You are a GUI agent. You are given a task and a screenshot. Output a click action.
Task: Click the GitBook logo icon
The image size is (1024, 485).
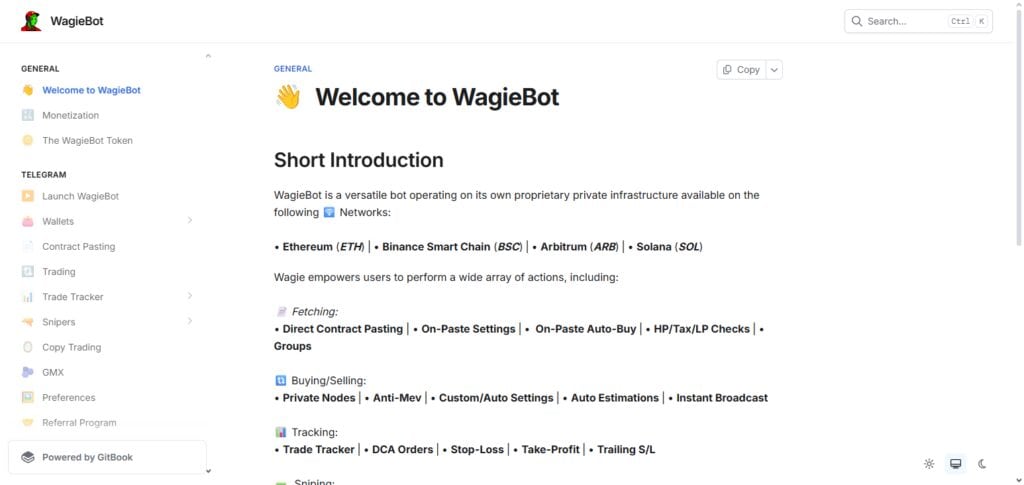point(27,457)
